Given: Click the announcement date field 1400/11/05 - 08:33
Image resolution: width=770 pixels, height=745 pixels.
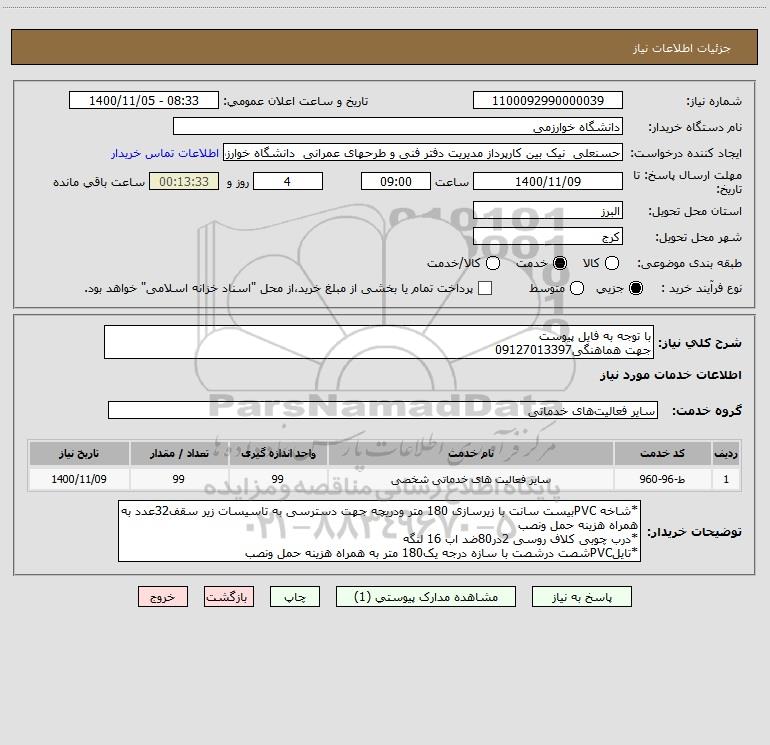Looking at the screenshot, I should [144, 101].
